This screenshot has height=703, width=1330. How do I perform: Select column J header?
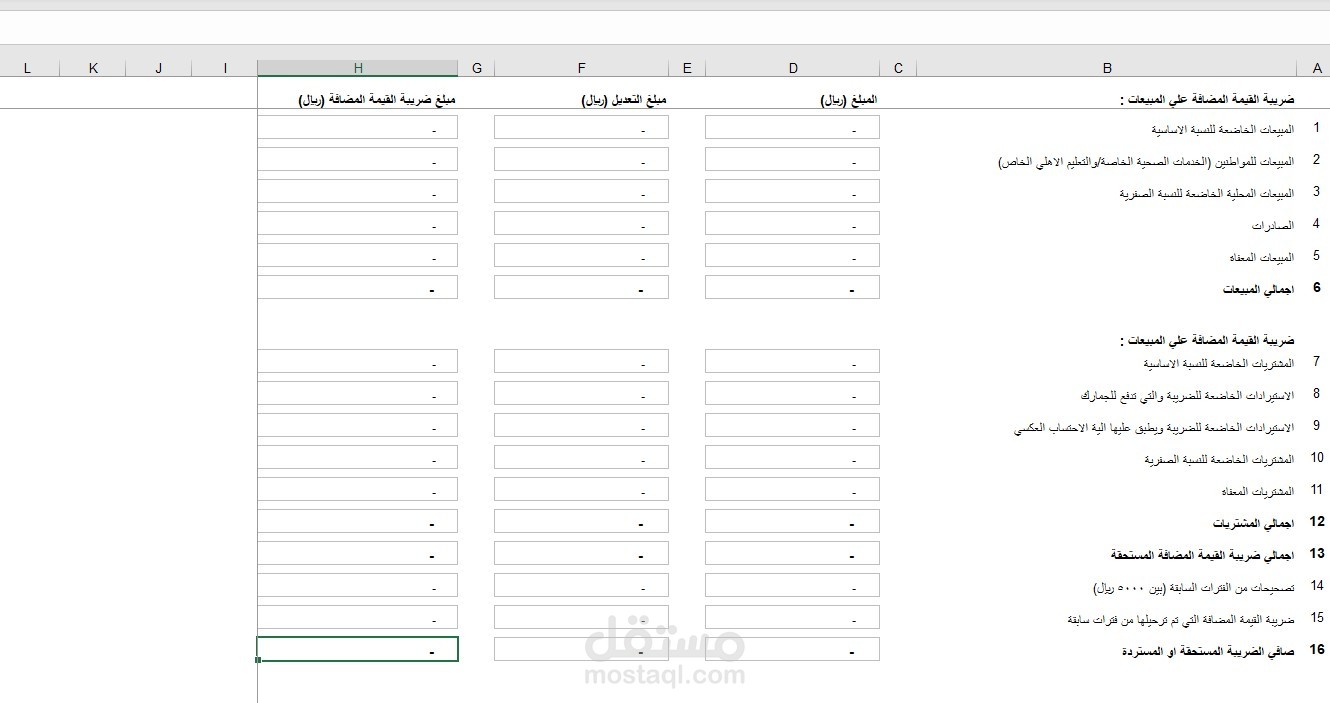159,68
